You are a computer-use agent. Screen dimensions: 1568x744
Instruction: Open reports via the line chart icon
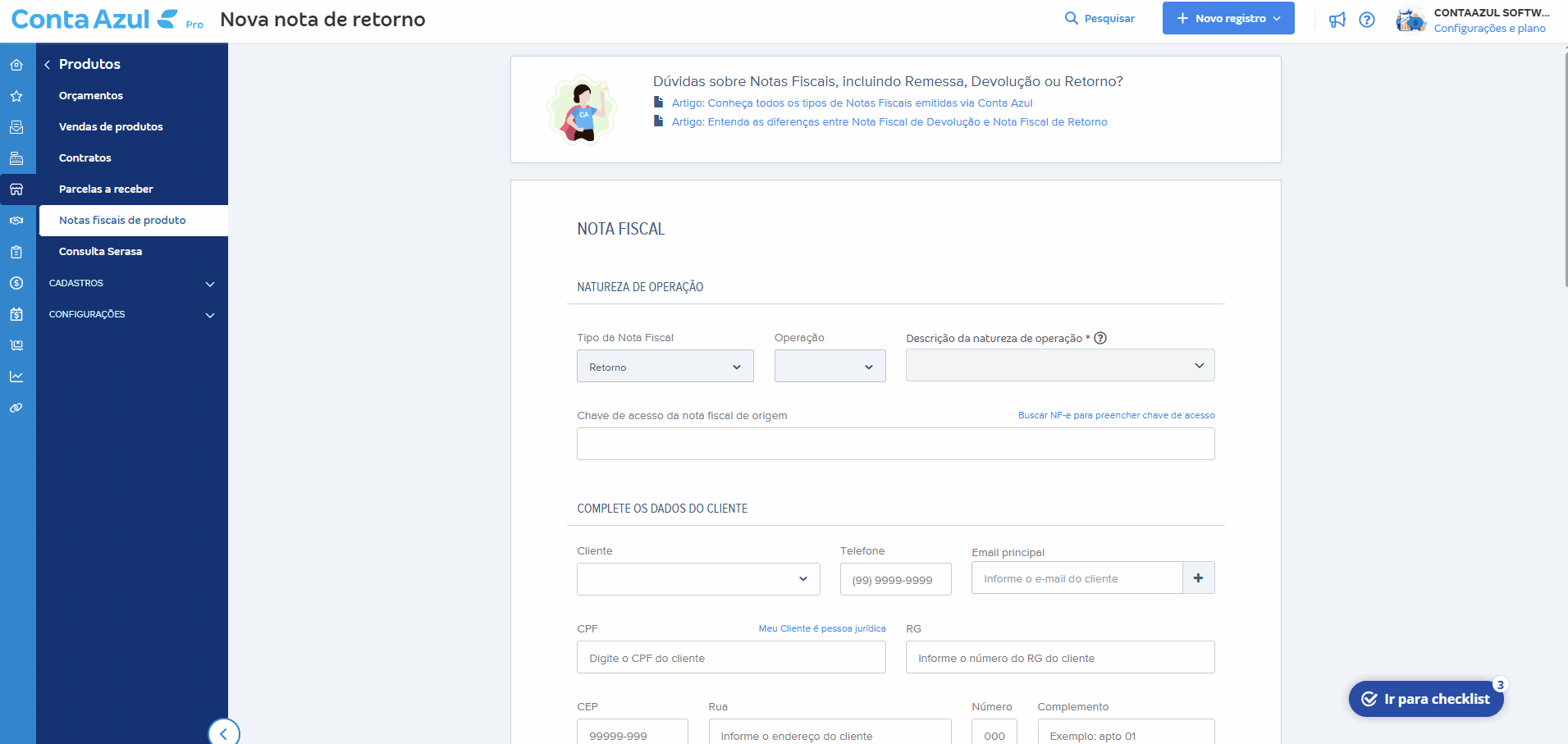16,377
